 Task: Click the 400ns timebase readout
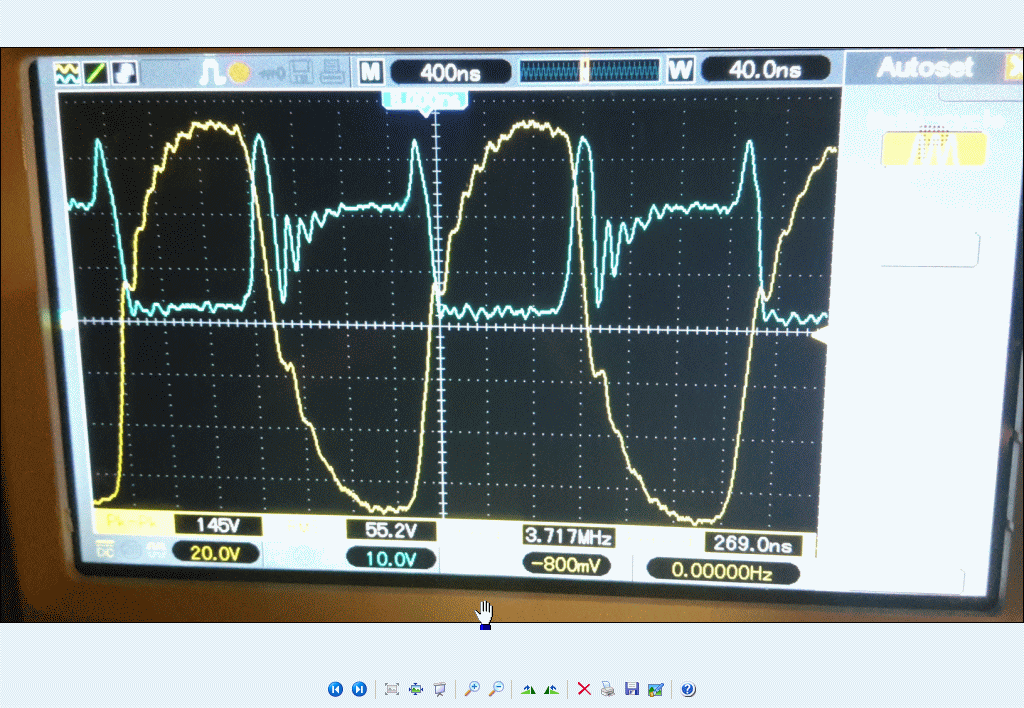449,72
